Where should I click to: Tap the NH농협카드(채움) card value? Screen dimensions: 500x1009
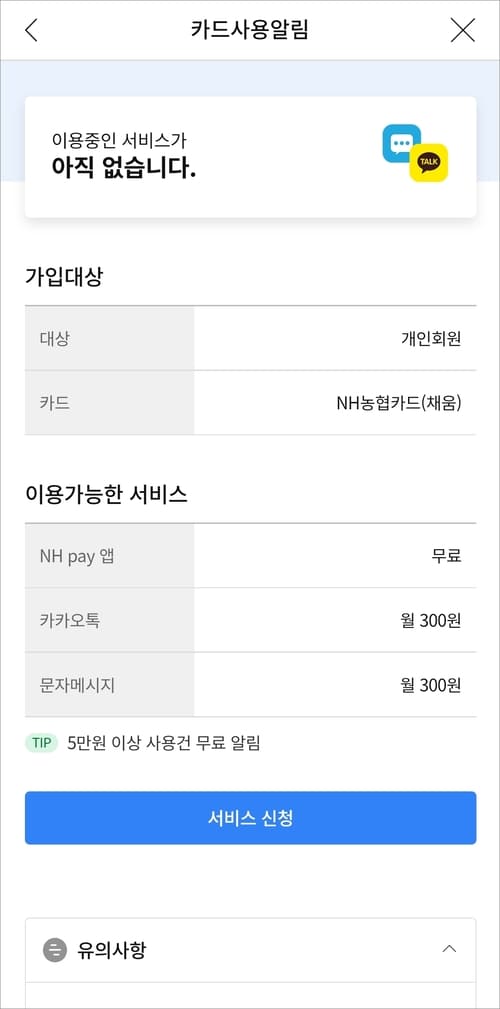(x=399, y=403)
